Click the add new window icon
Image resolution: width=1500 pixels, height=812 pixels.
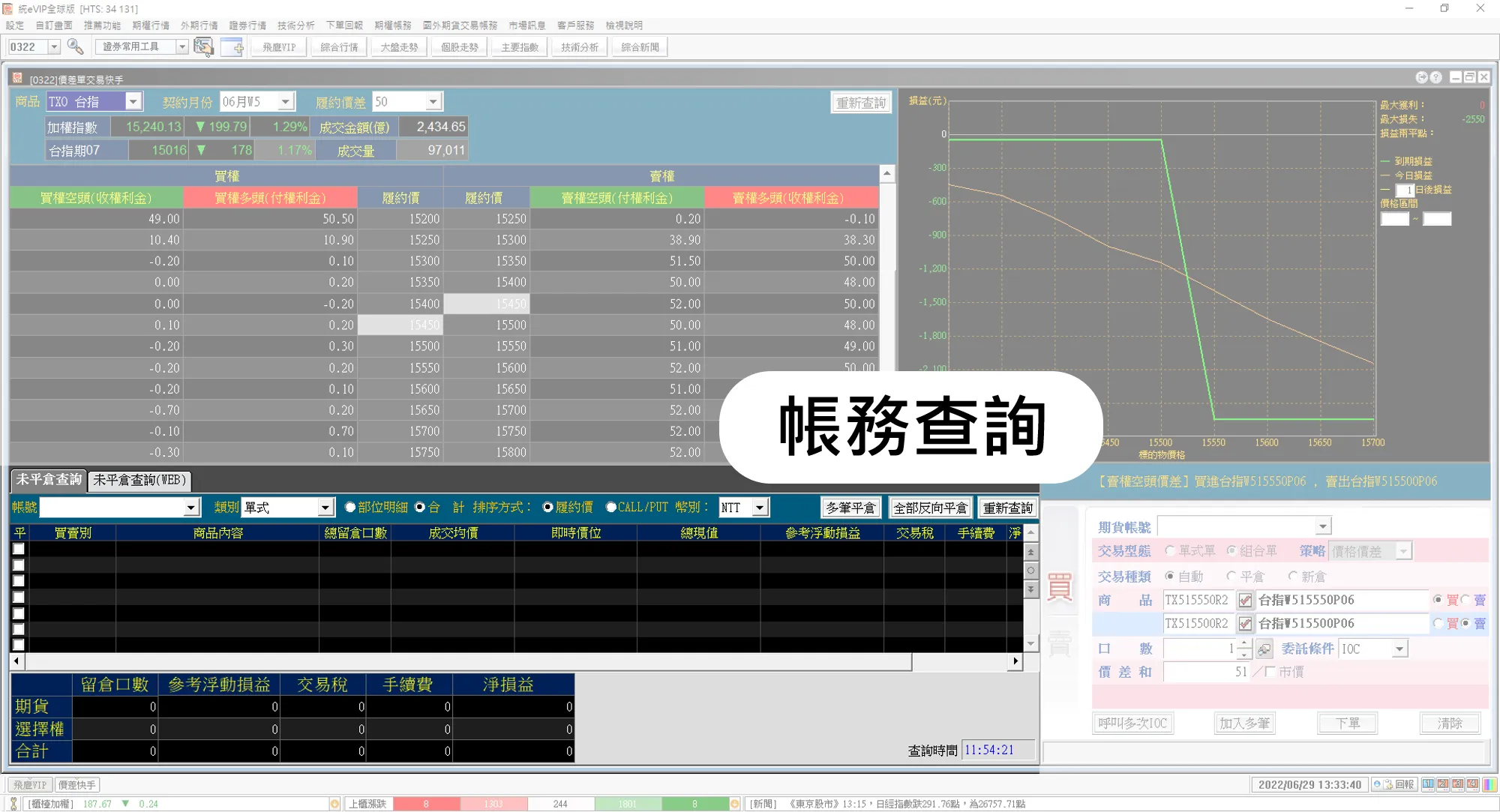click(233, 46)
